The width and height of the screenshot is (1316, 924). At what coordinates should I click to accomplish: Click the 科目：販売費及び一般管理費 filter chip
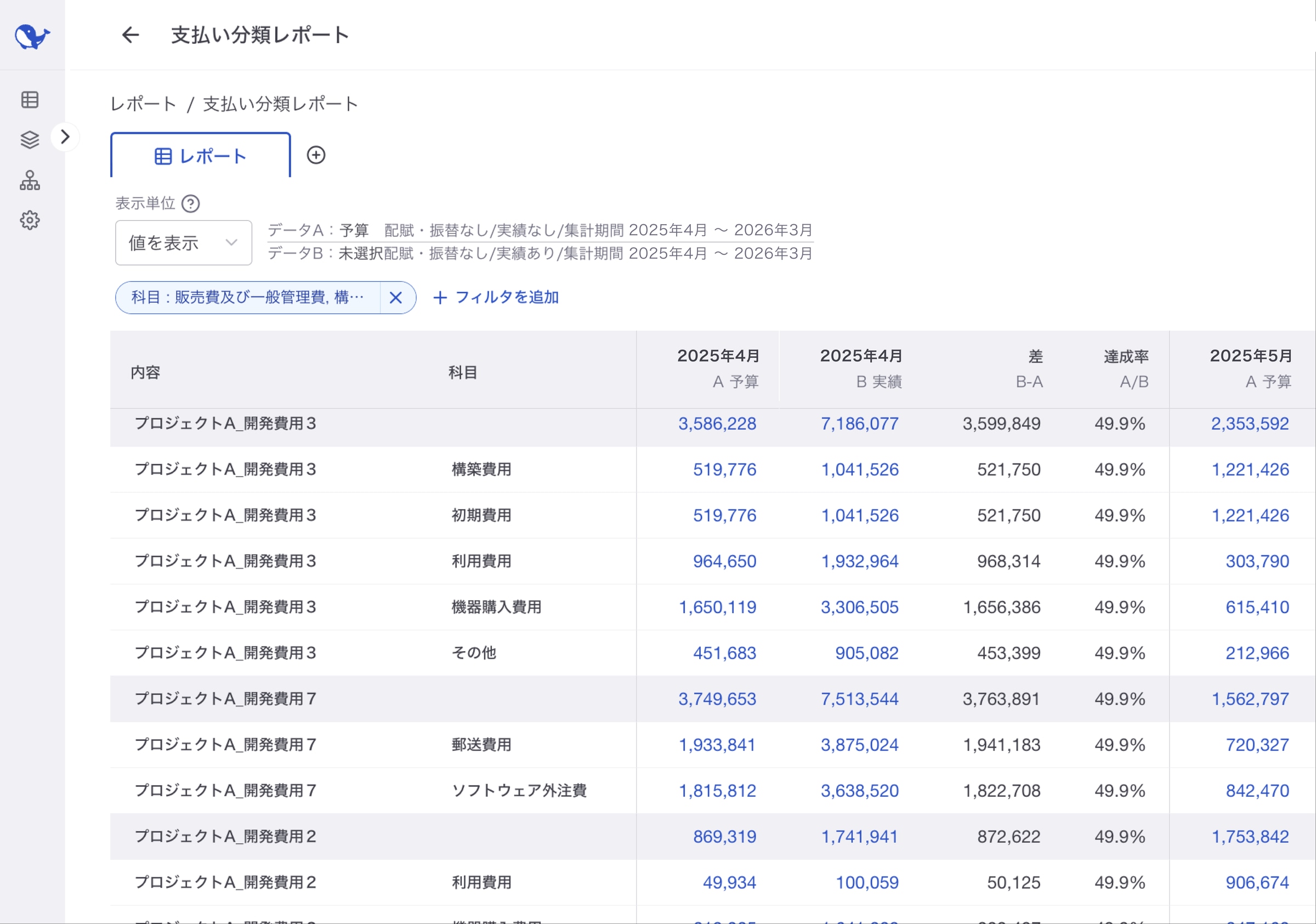coord(248,297)
